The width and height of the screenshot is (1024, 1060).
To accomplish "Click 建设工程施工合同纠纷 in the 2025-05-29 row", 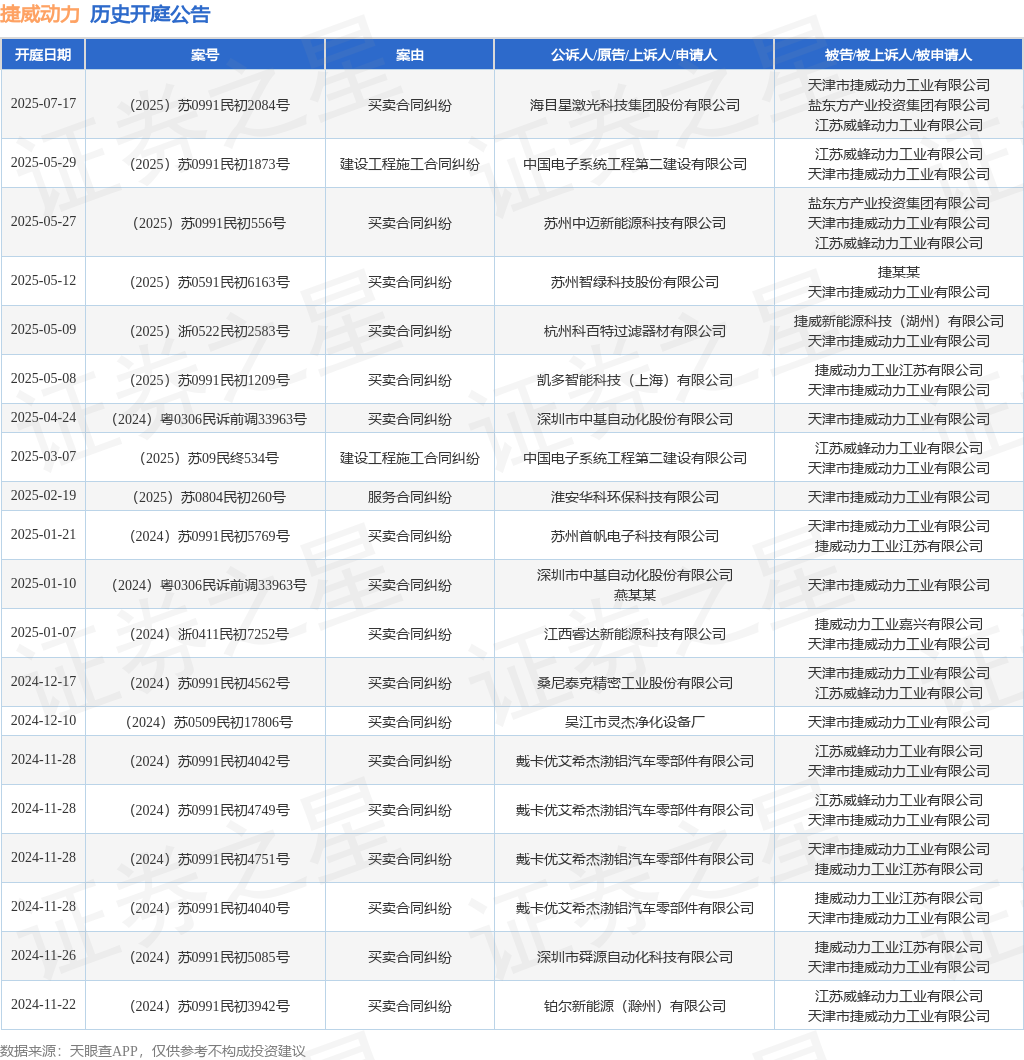I will point(410,164).
